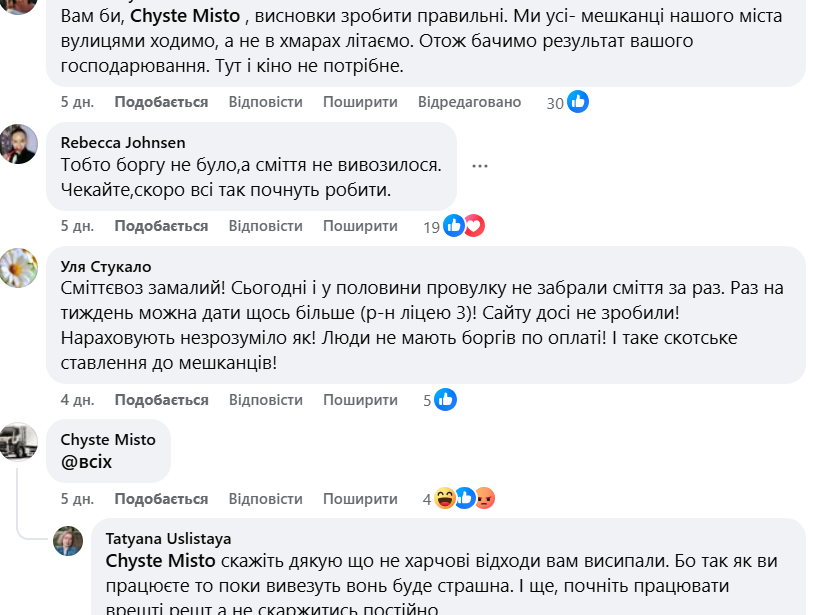Open Tatyana Uslistaya's profile avatar

pos(68,541)
